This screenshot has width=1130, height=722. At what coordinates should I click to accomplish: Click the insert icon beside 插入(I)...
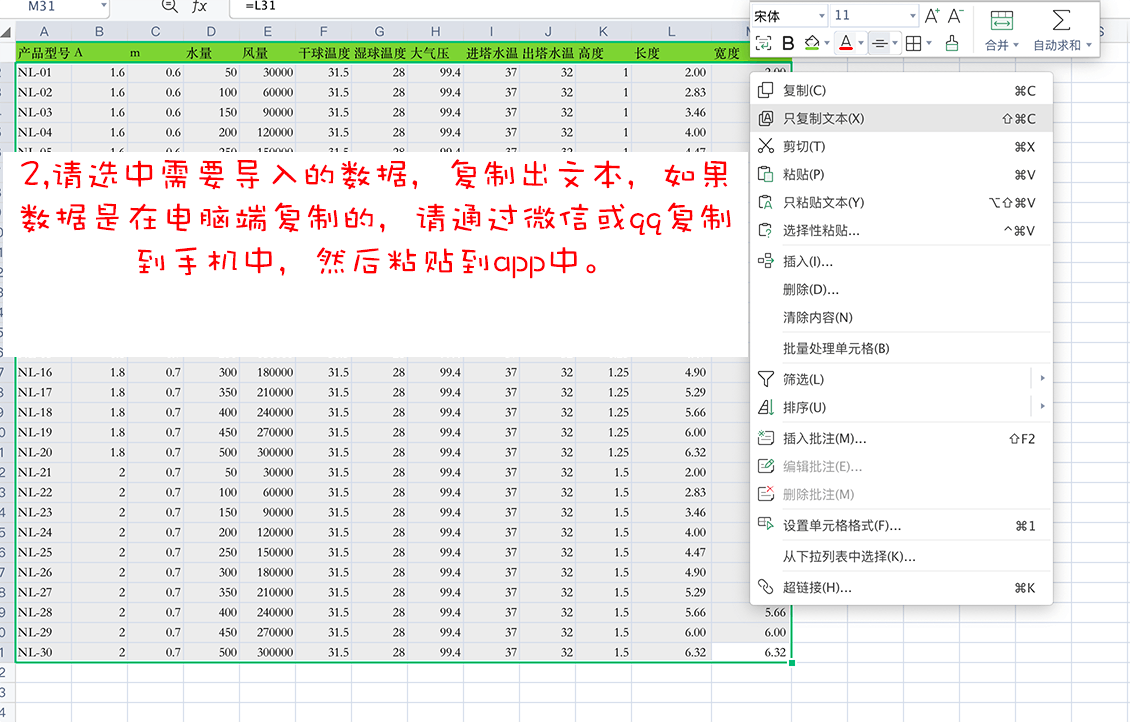pos(765,261)
